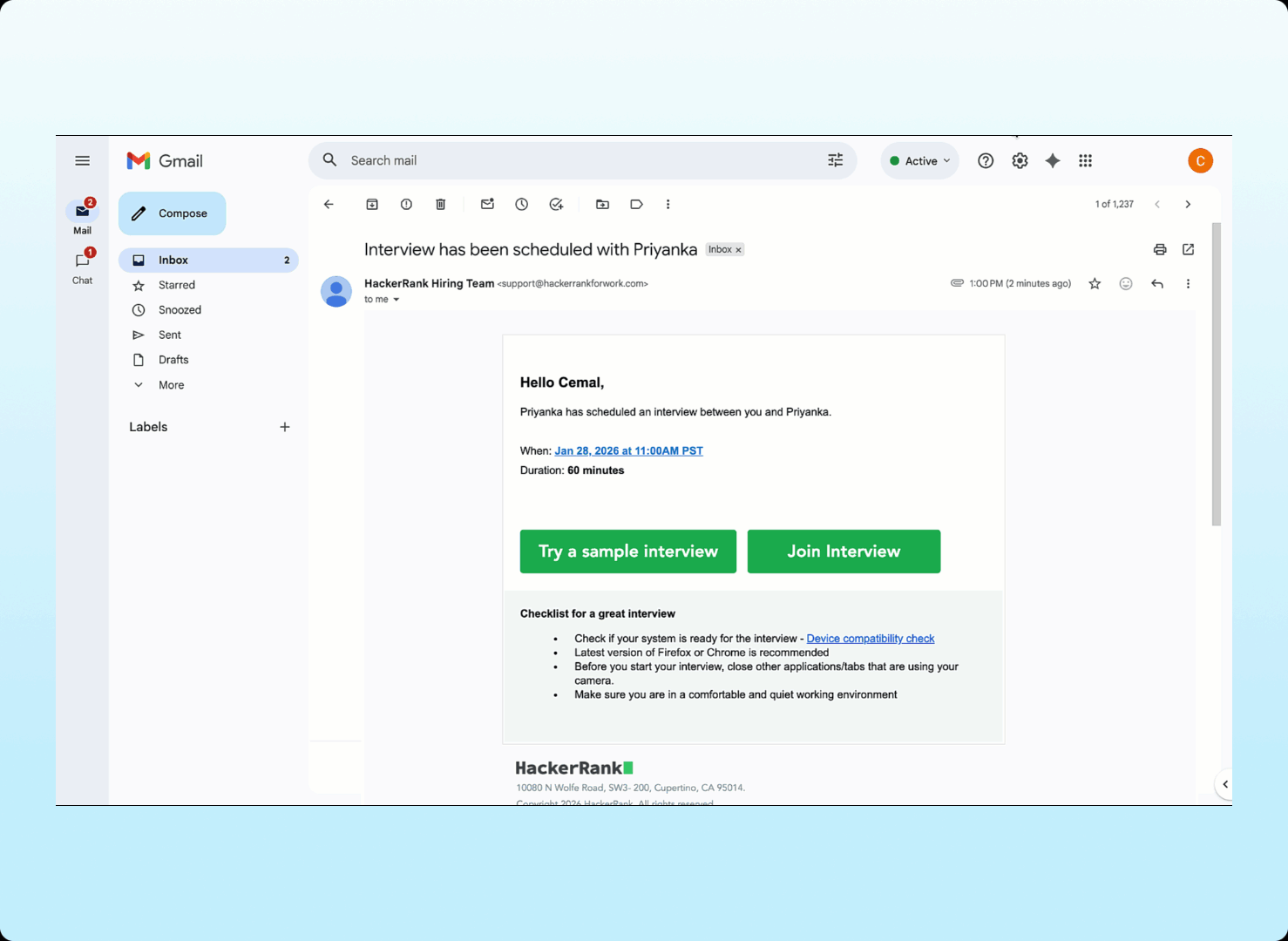Open the Settings gear icon
The width and height of the screenshot is (1288, 941).
click(x=1020, y=160)
